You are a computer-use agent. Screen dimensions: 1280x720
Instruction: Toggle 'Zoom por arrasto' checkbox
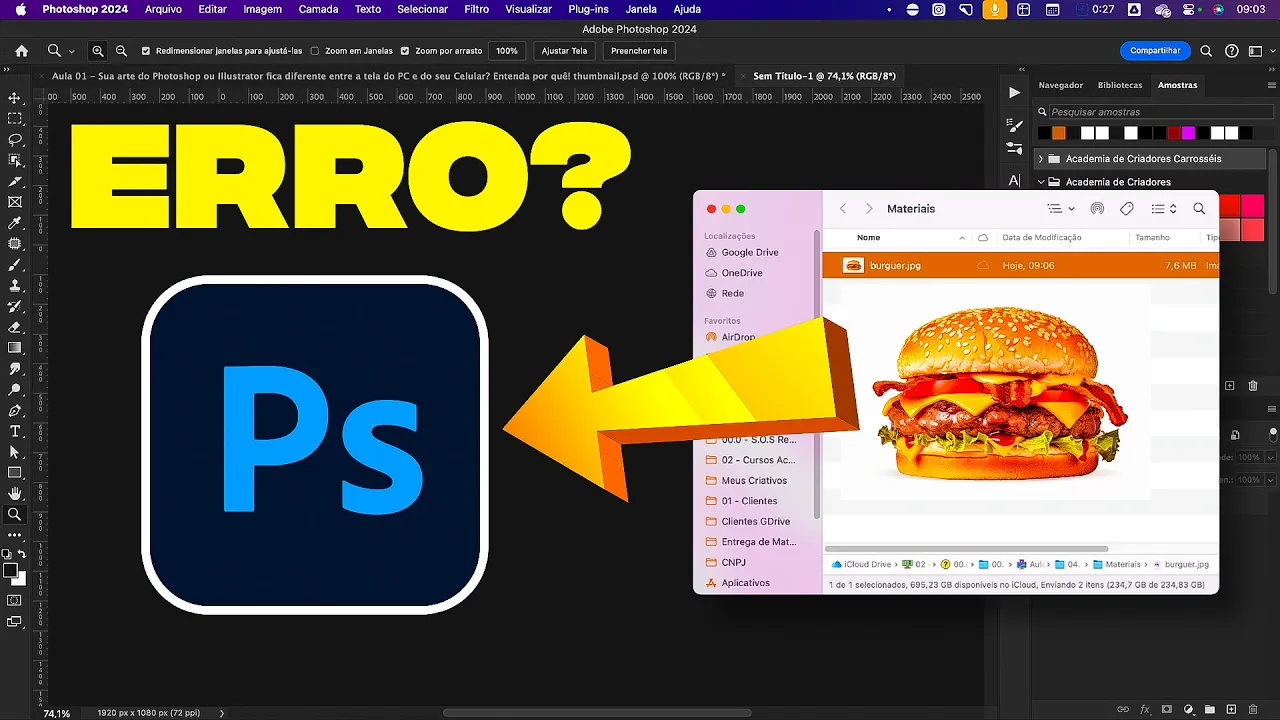click(405, 51)
